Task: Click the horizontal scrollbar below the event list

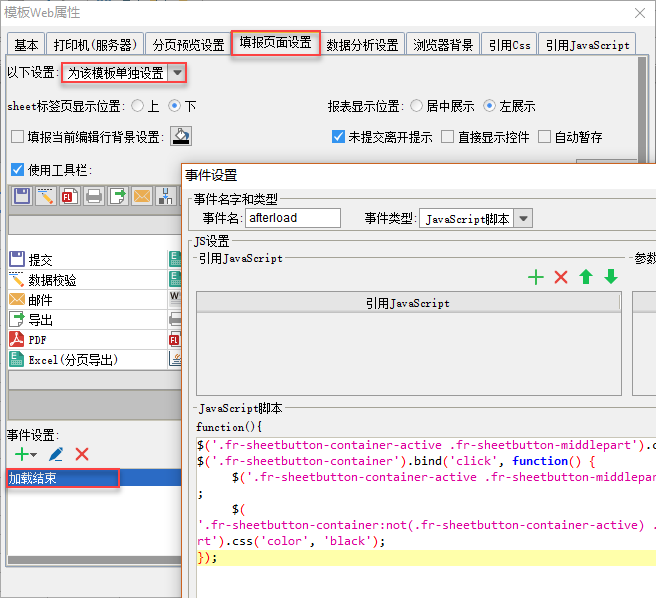Action: 95,560
